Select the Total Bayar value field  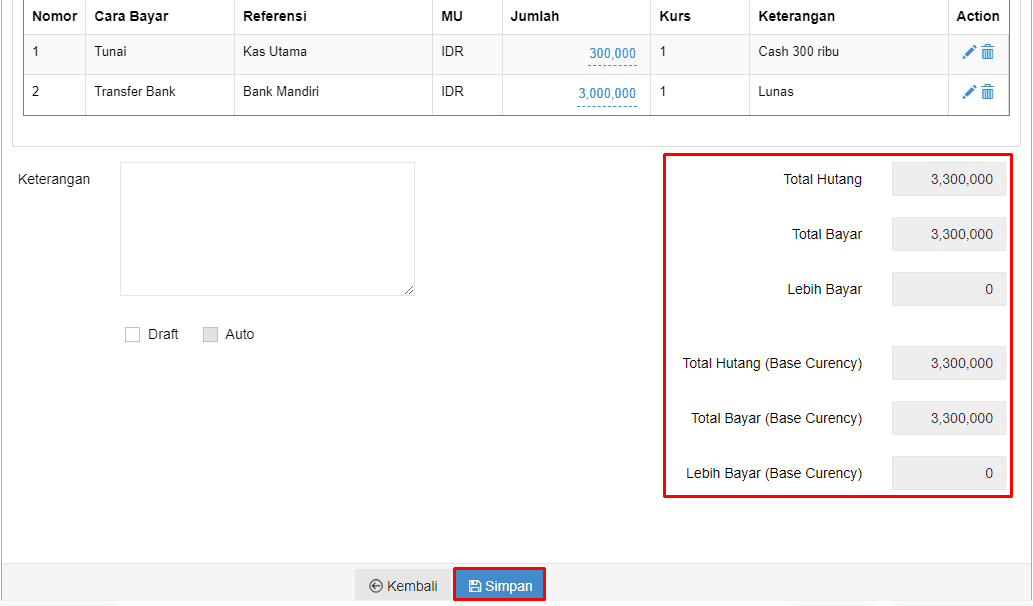[x=949, y=234]
